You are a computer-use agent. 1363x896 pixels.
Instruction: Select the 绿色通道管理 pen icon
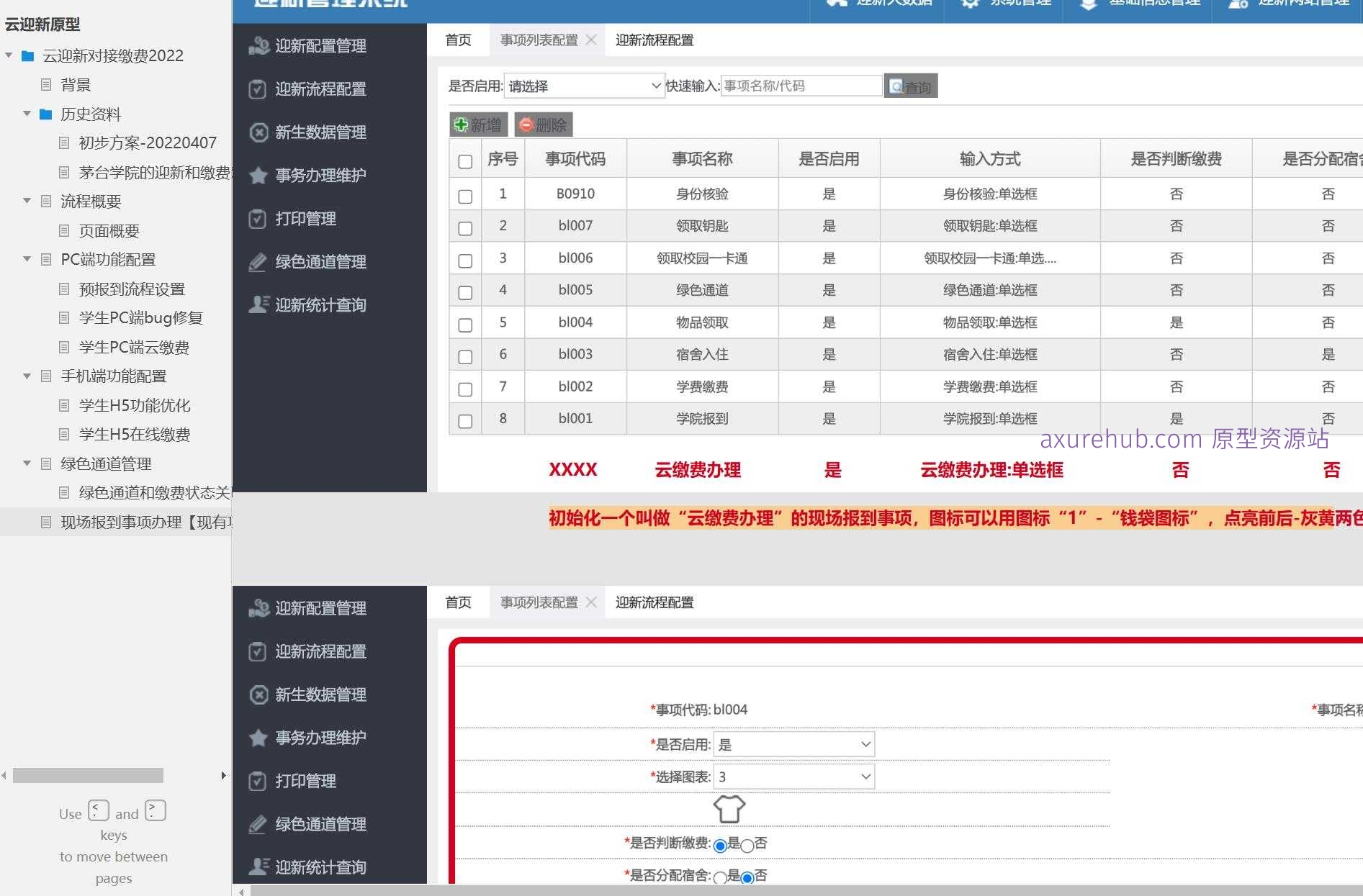pos(257,262)
